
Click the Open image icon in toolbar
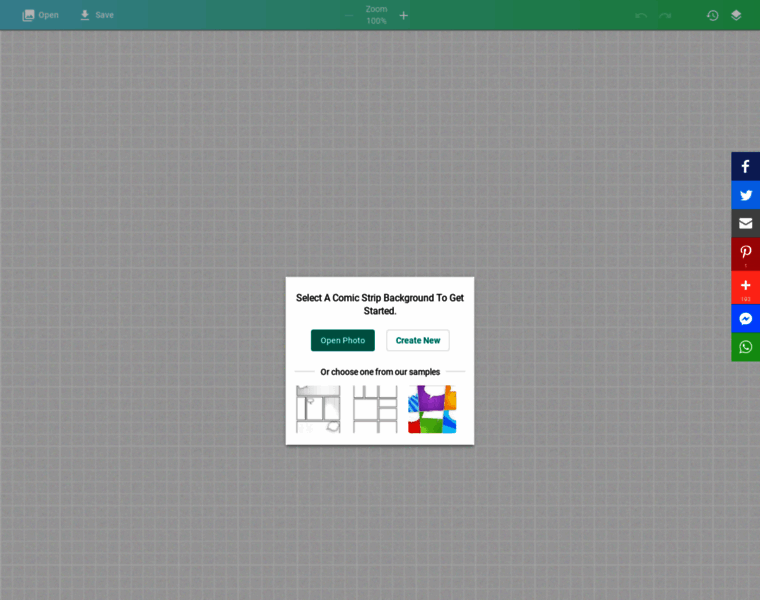tap(29, 15)
